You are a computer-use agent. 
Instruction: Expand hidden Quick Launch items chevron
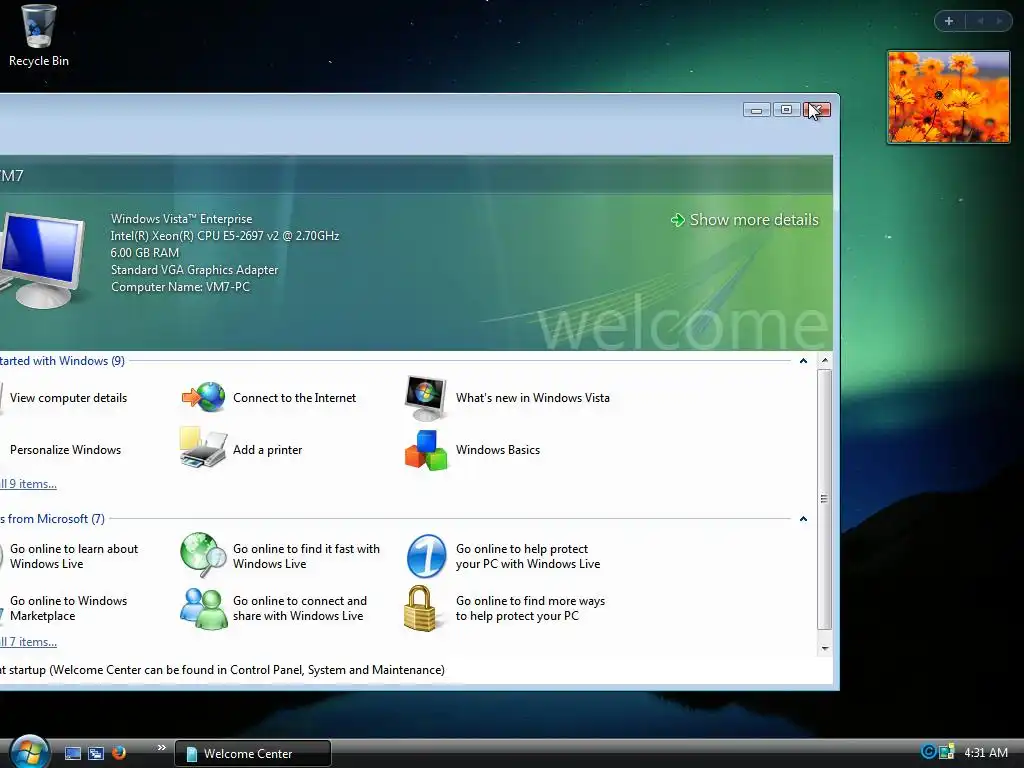pyautogui.click(x=161, y=747)
